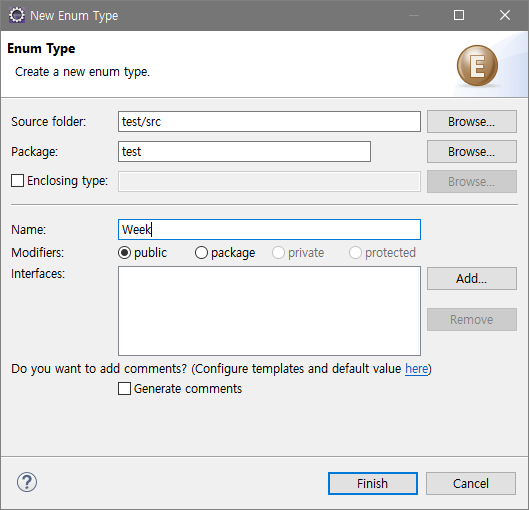
Task: Browse for a source folder
Action: coord(471,121)
